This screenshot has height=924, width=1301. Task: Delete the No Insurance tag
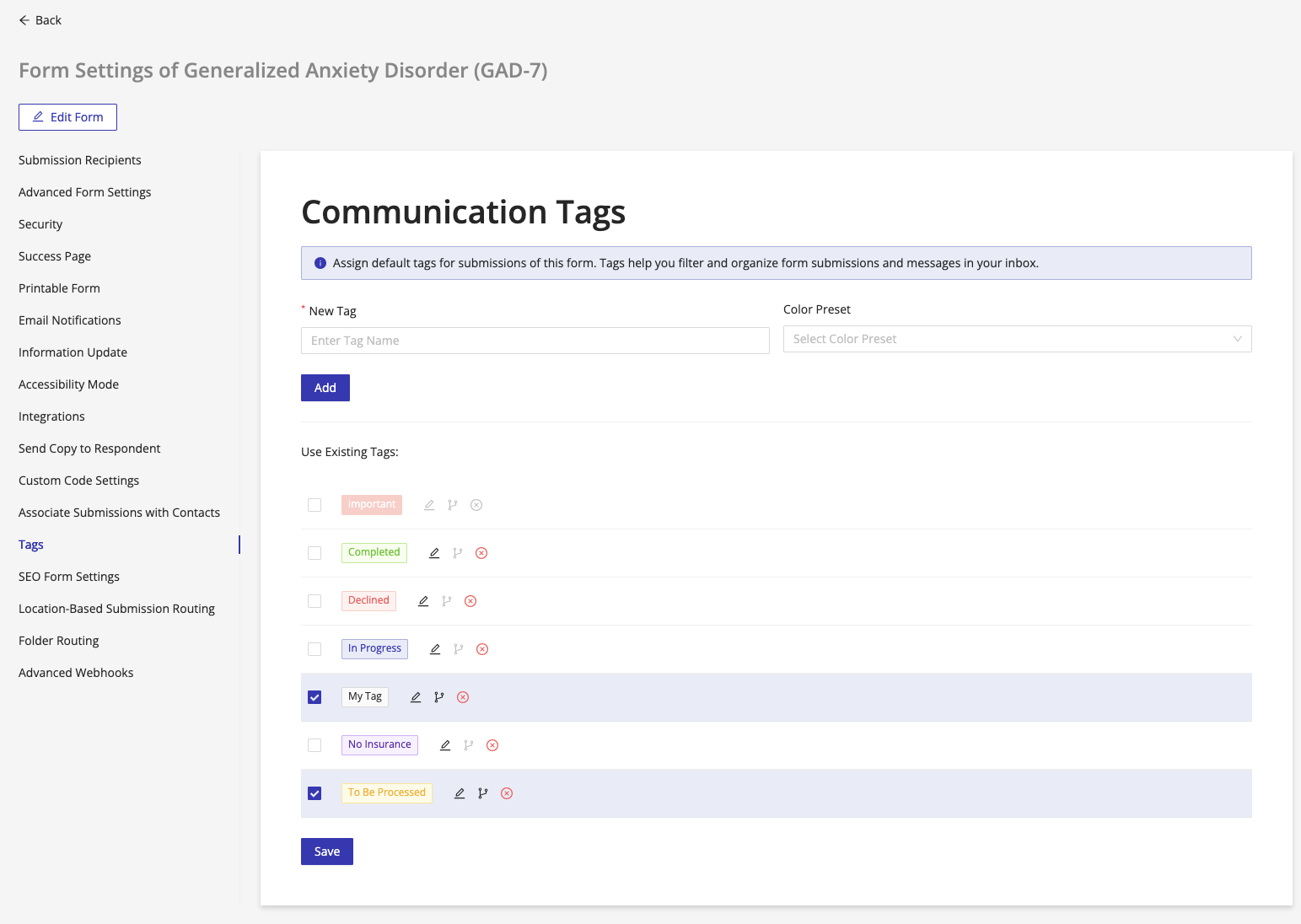tap(492, 745)
